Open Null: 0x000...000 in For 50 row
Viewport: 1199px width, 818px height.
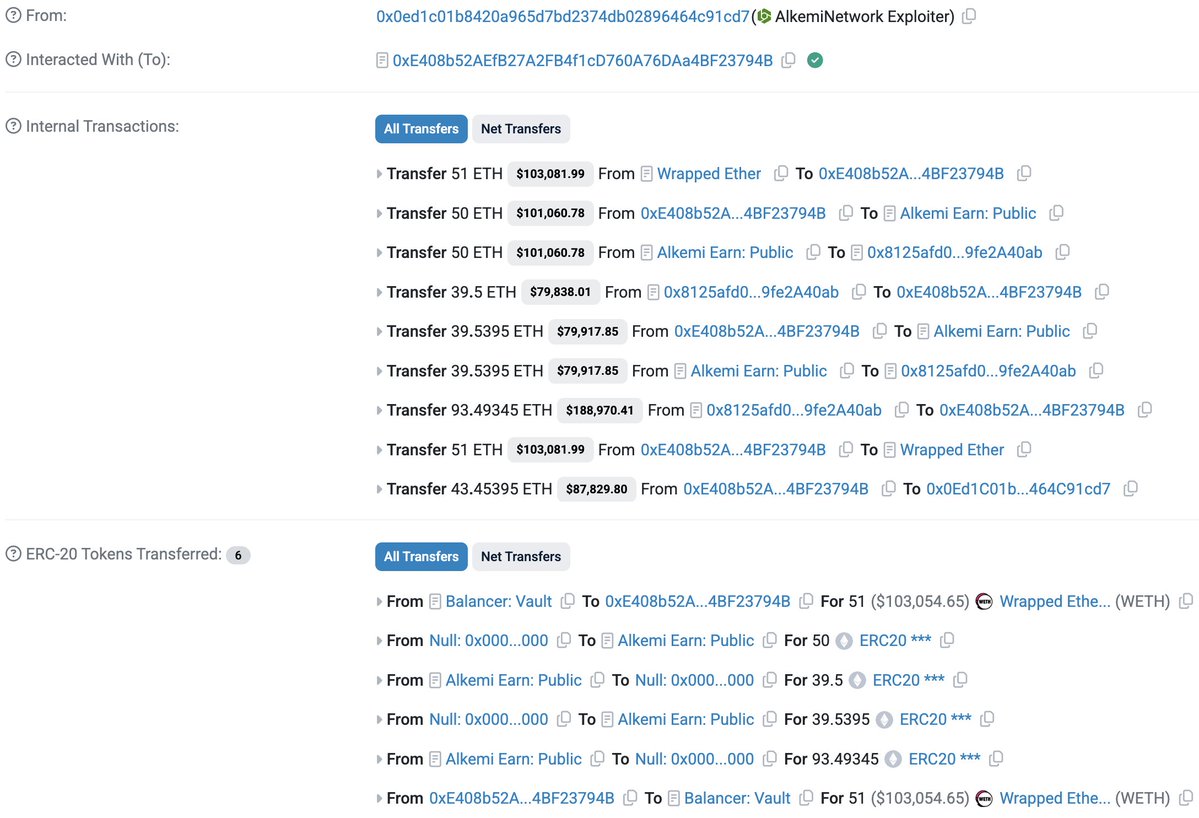tap(489, 641)
